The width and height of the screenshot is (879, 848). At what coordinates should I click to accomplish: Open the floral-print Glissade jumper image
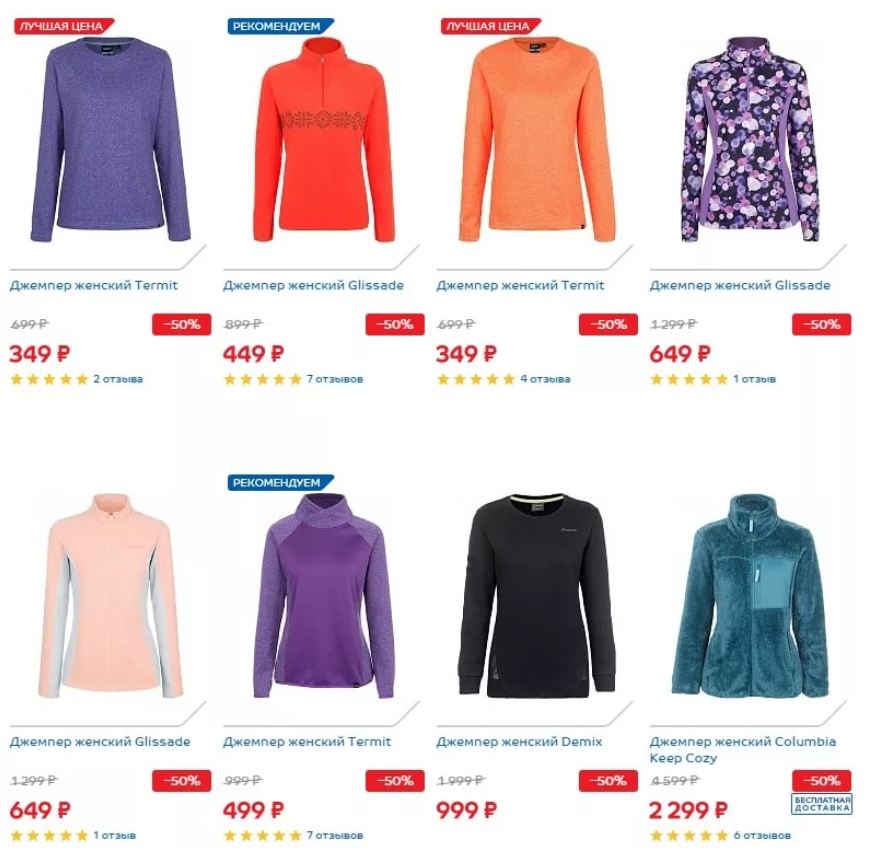point(750,140)
